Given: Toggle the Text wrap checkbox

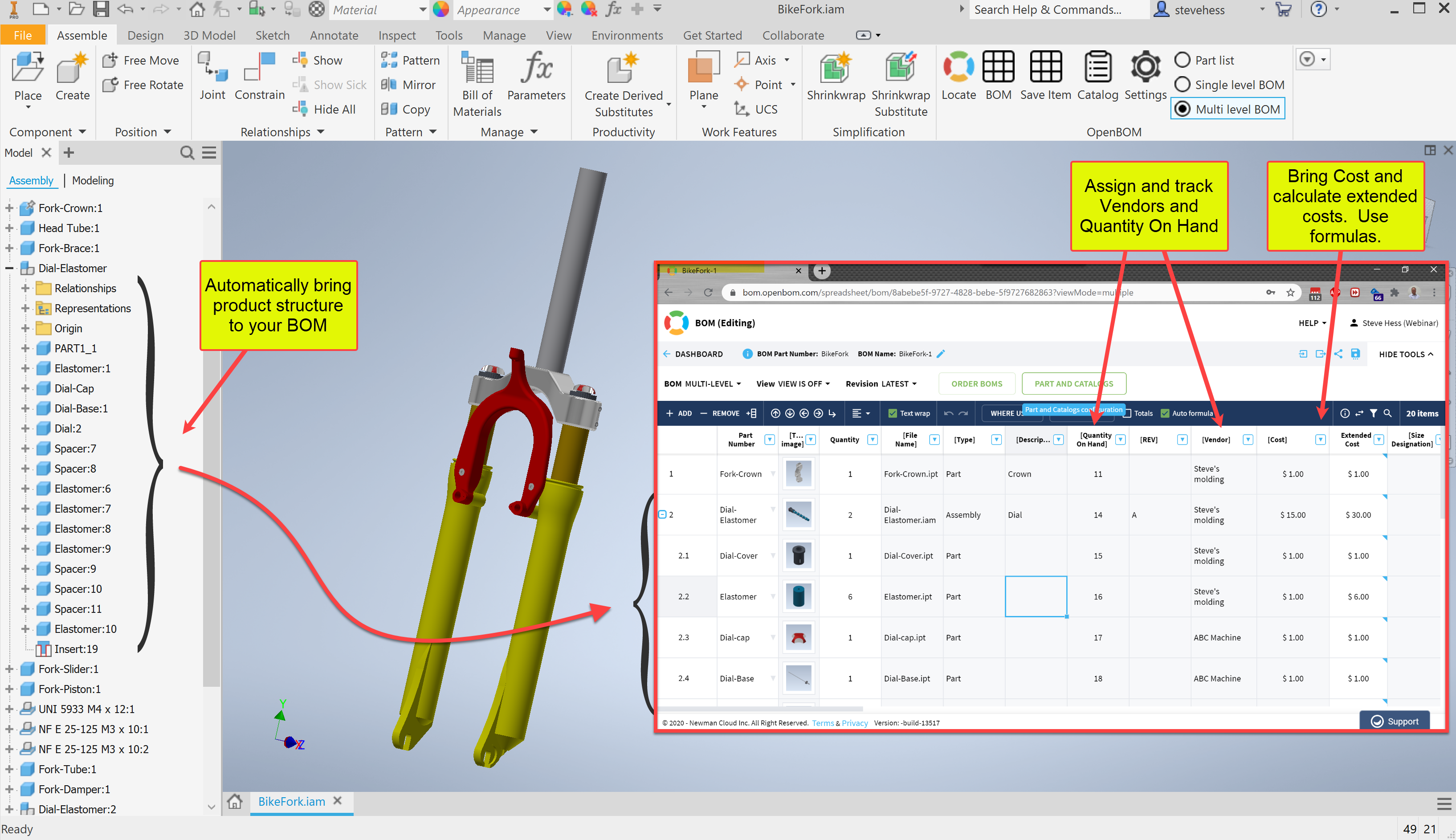Looking at the screenshot, I should pyautogui.click(x=893, y=413).
